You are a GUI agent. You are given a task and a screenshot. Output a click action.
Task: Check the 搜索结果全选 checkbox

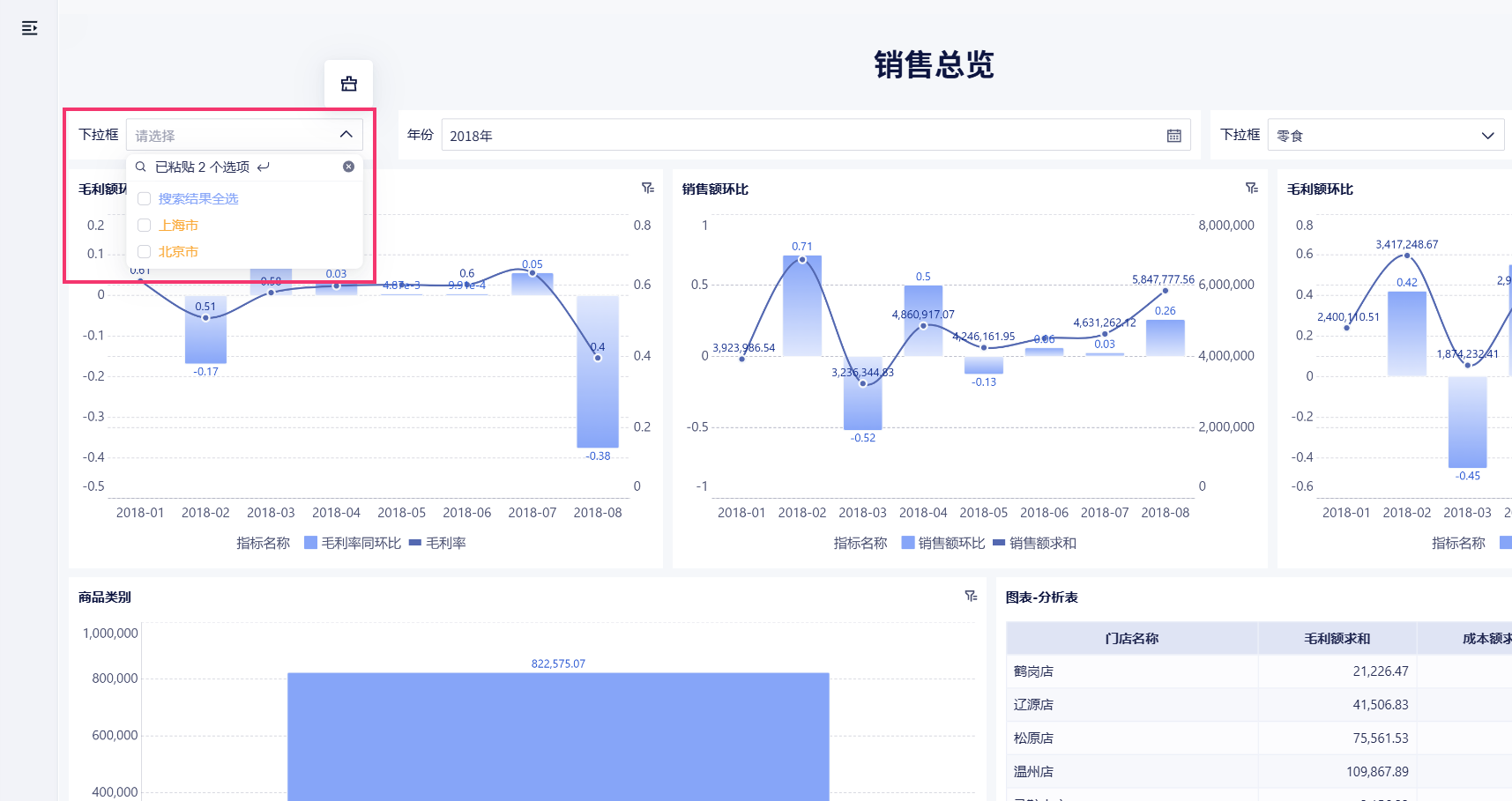coord(145,199)
